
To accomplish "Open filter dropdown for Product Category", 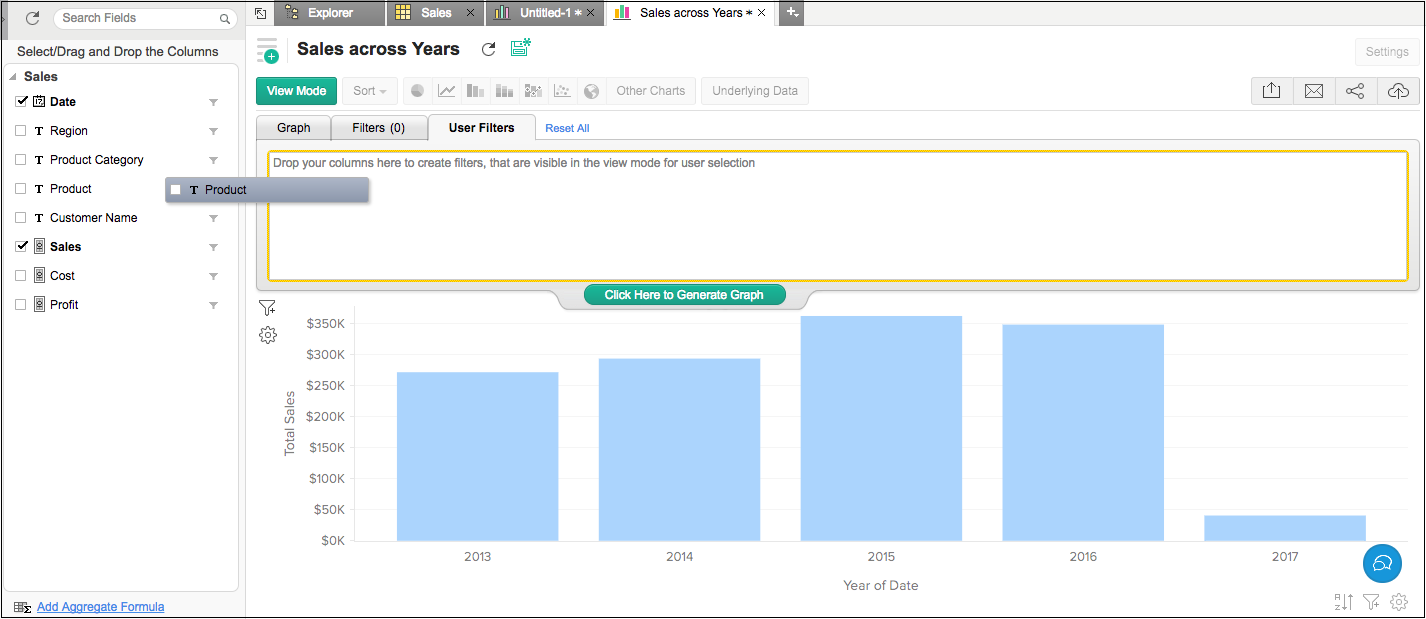I will tap(213, 160).
